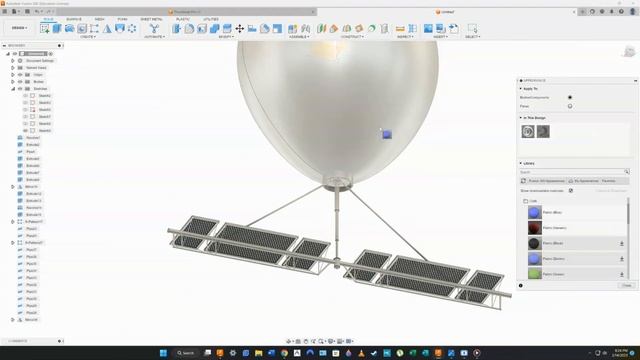This screenshot has width=640, height=360.
Task: Select the Press Pull tool
Action: [176, 28]
